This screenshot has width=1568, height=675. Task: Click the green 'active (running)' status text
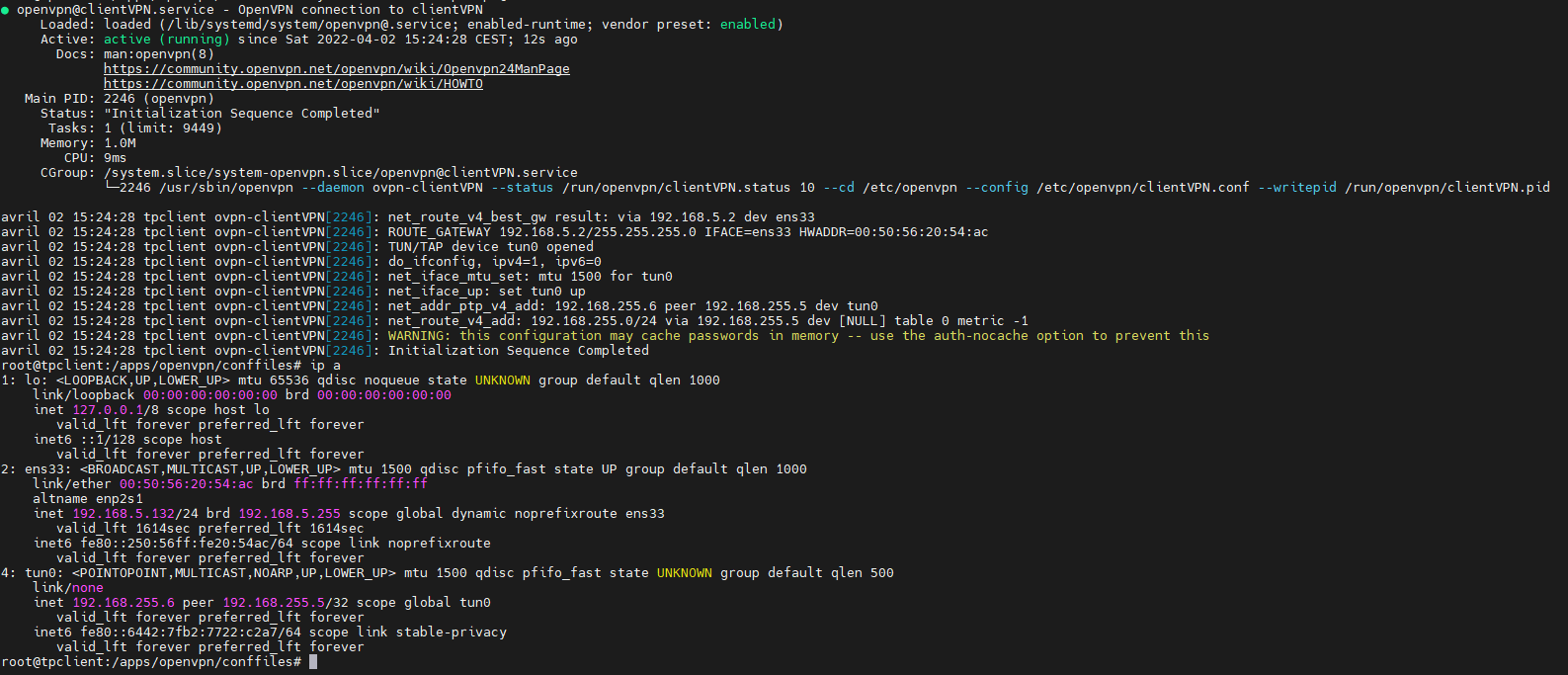(x=167, y=40)
